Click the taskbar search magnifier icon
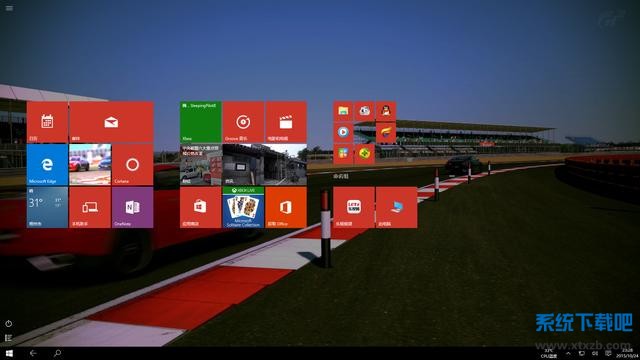This screenshot has width=640, height=360. tap(58, 353)
